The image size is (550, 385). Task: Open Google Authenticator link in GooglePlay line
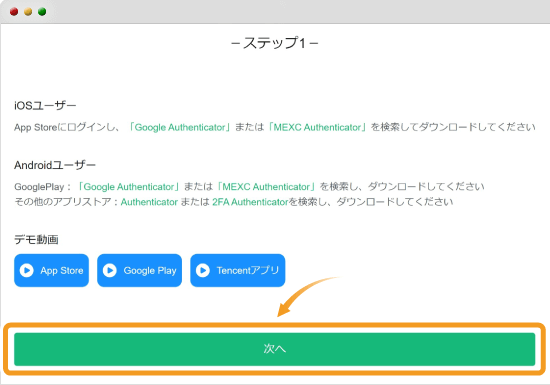(129, 187)
